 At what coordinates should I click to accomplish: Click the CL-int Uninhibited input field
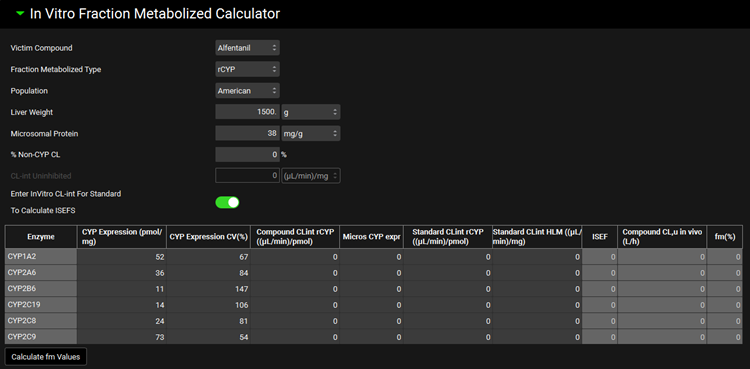247,176
